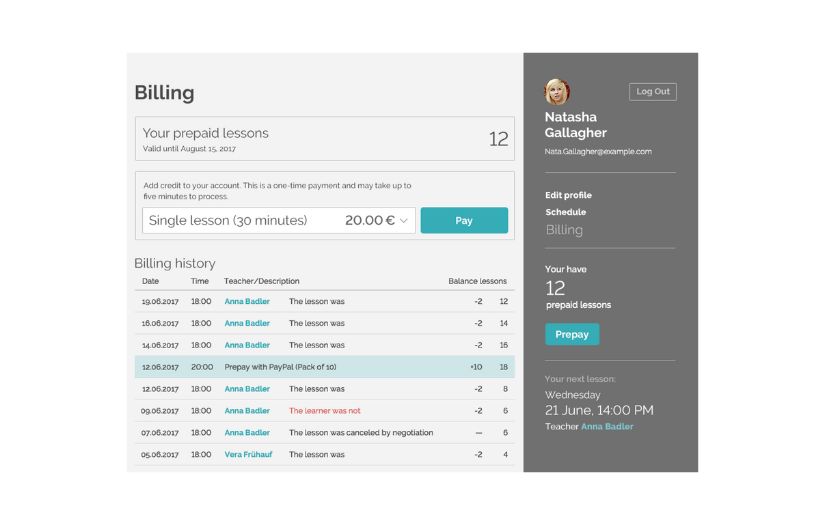Click the Date column header

[x=150, y=281]
